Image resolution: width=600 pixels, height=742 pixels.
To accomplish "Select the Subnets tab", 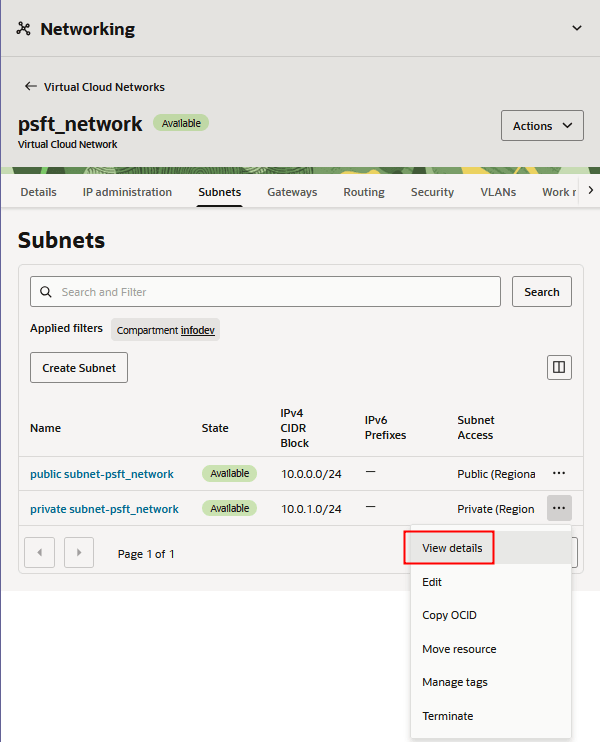I will [x=220, y=192].
